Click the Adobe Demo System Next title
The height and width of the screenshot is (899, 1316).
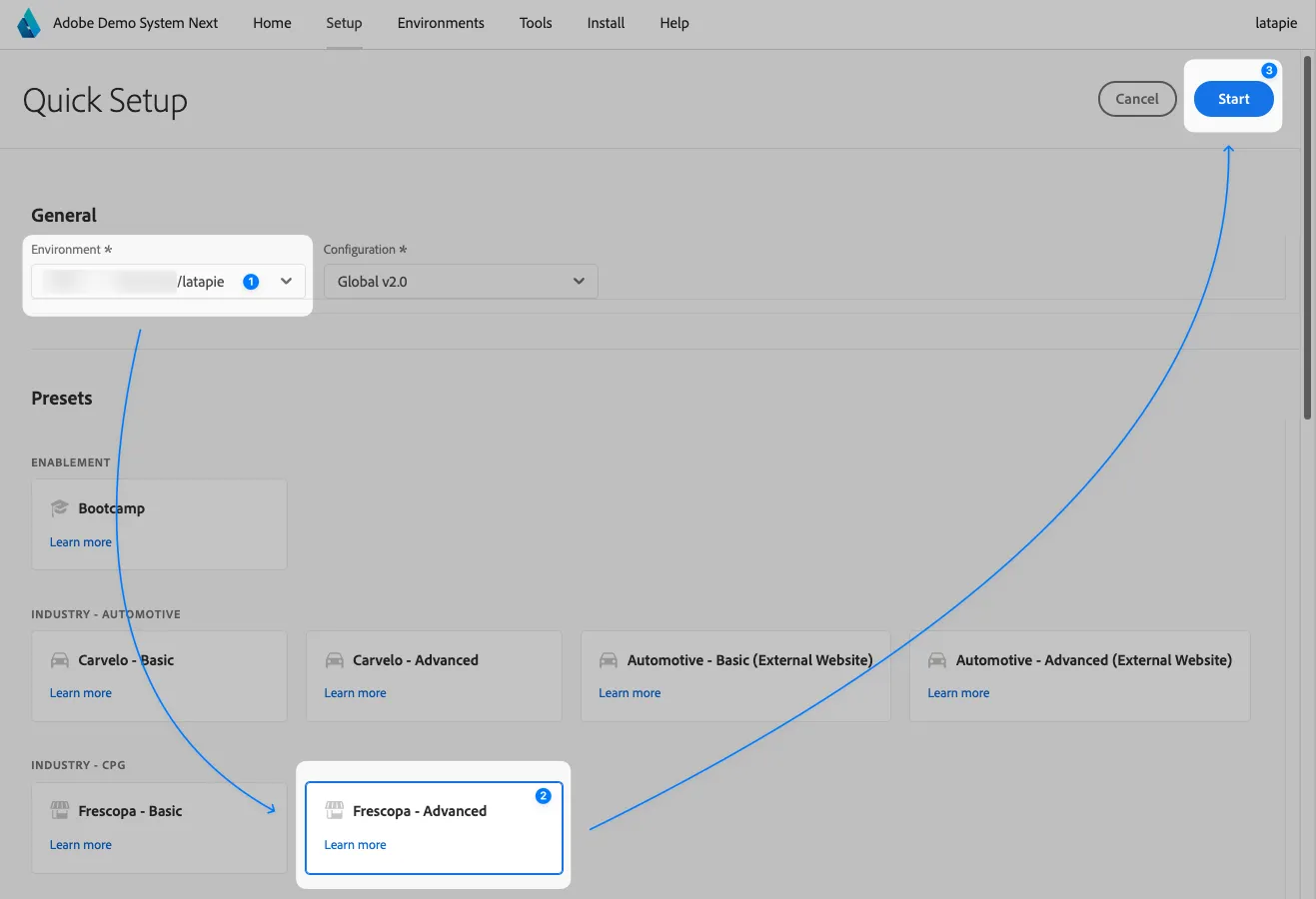coord(135,23)
